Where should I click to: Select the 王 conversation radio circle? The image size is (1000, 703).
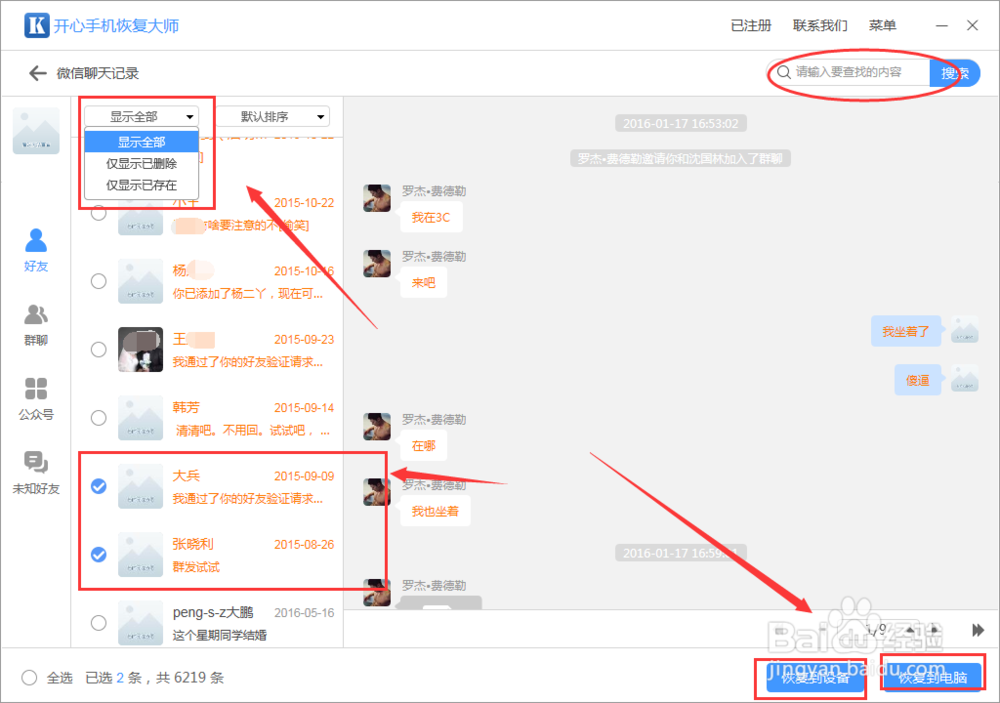[x=98, y=350]
